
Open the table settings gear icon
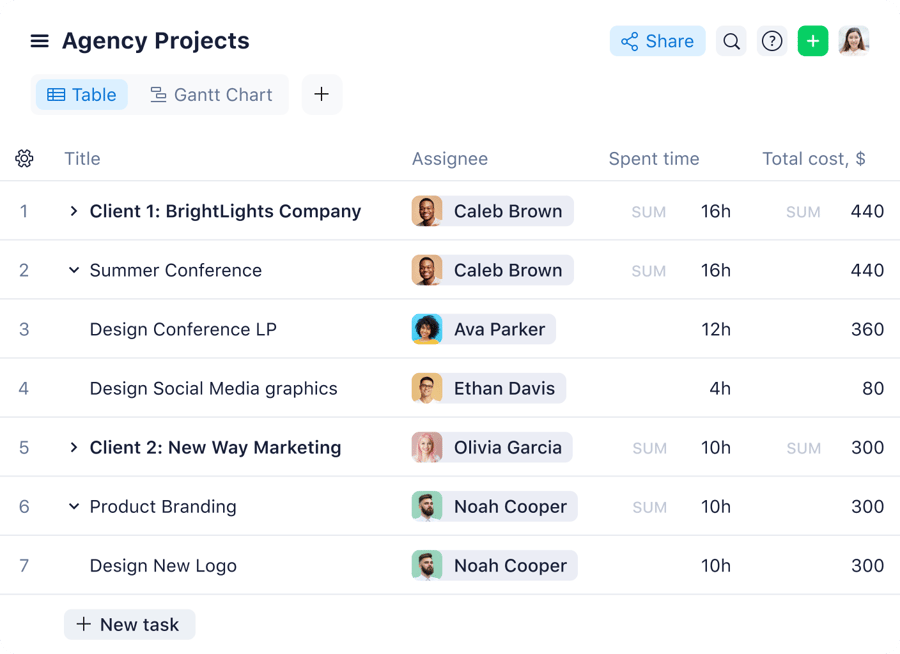[x=24, y=158]
